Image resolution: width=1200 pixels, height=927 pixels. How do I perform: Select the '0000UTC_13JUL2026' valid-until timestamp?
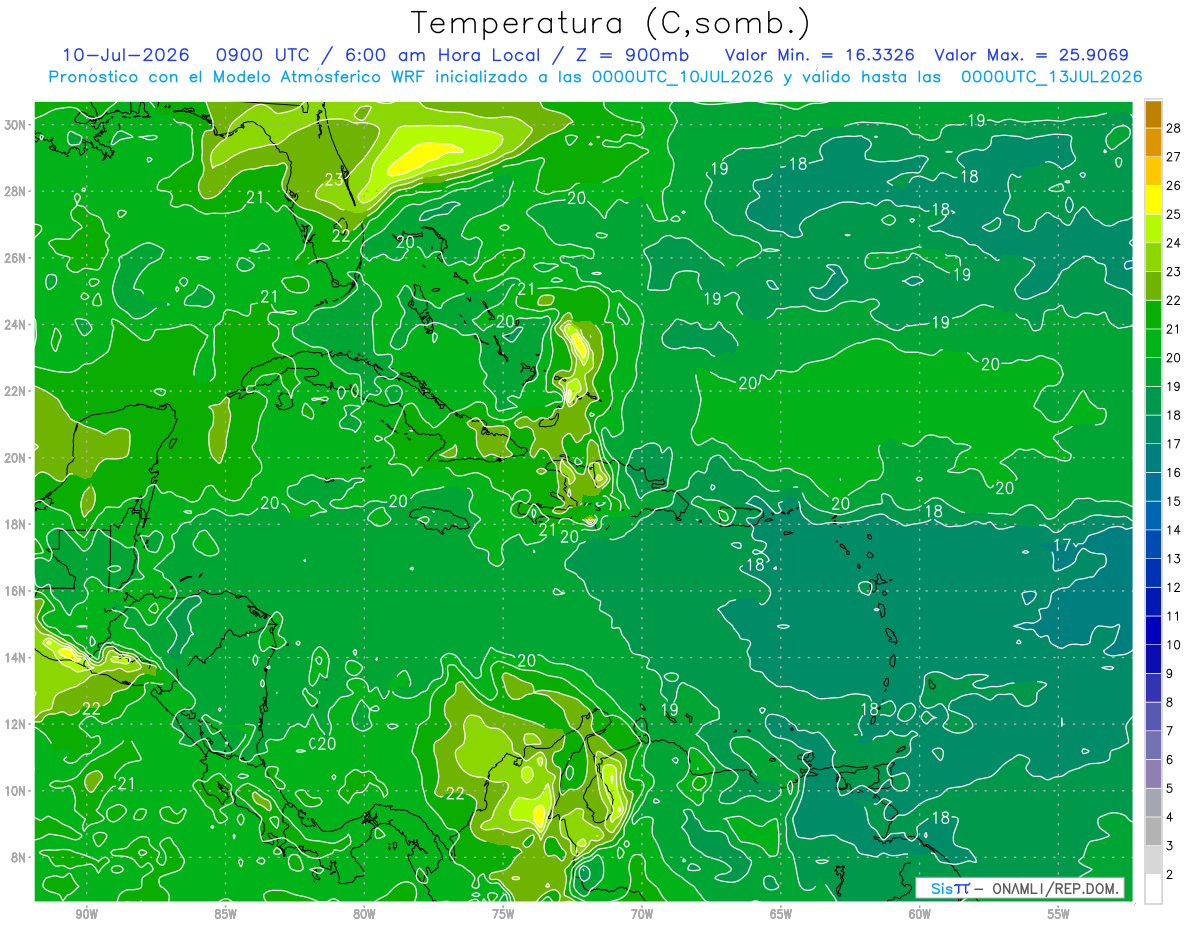1051,77
